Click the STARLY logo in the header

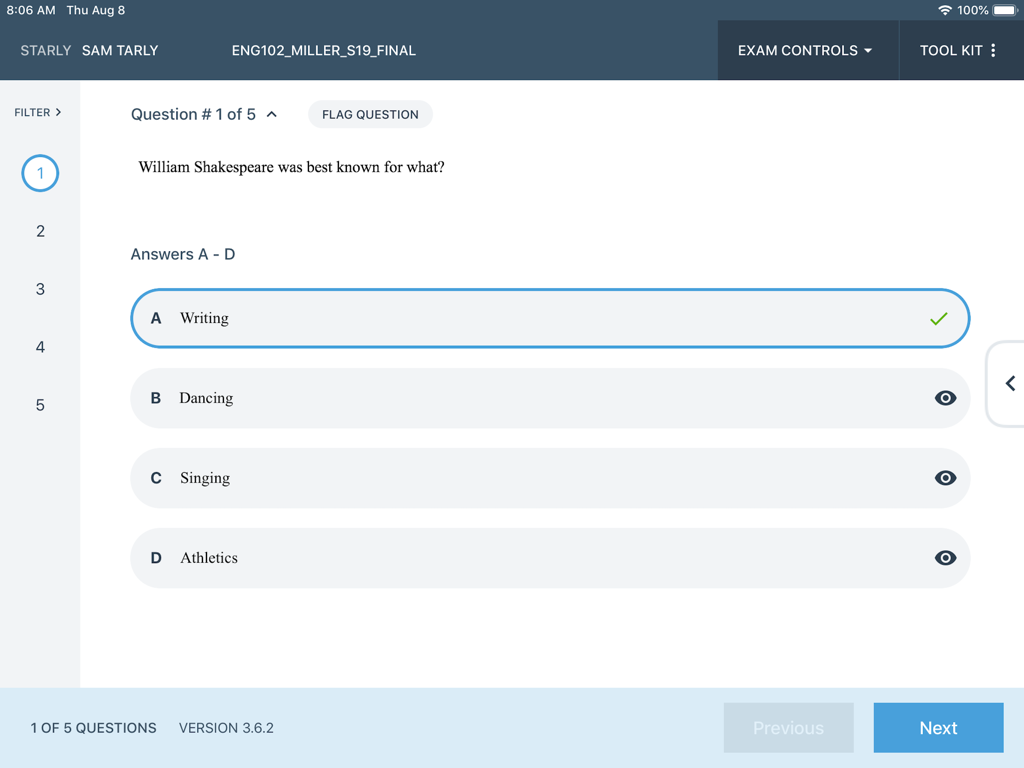pyautogui.click(x=44, y=49)
